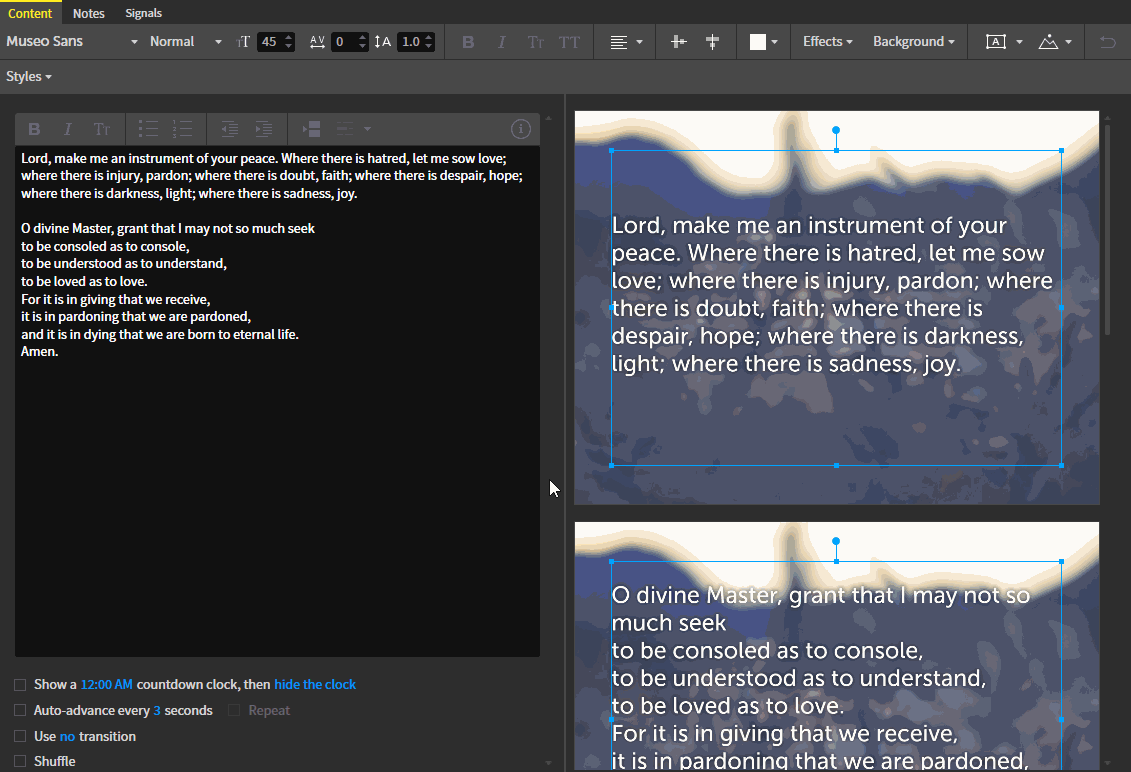Screen dimensions: 1131x772
Task: Enable the countdown clock checkbox
Action: [20, 685]
